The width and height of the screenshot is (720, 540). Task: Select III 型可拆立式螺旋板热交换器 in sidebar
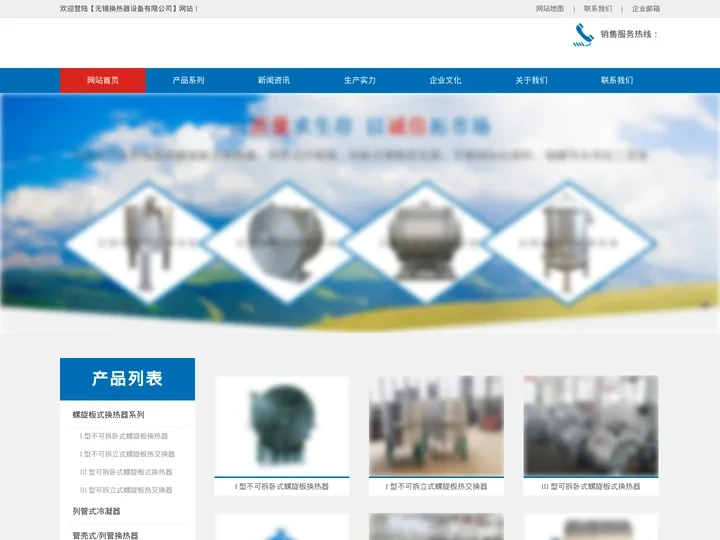(x=126, y=489)
